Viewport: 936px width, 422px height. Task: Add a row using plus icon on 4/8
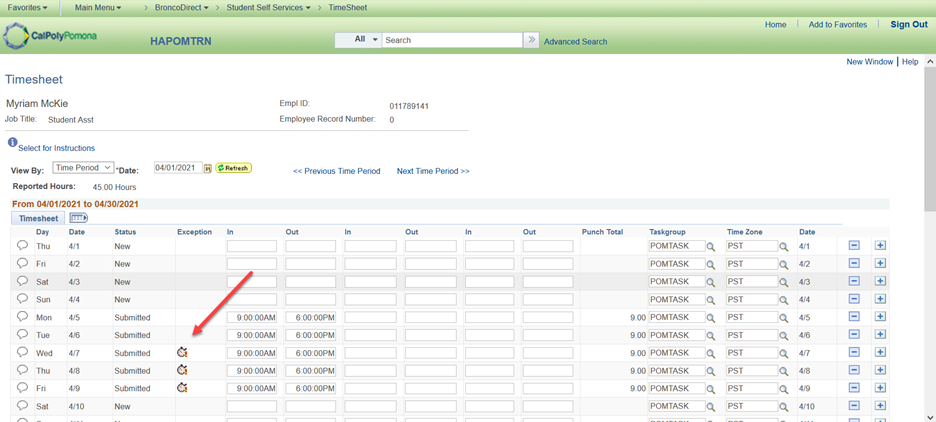click(880, 370)
